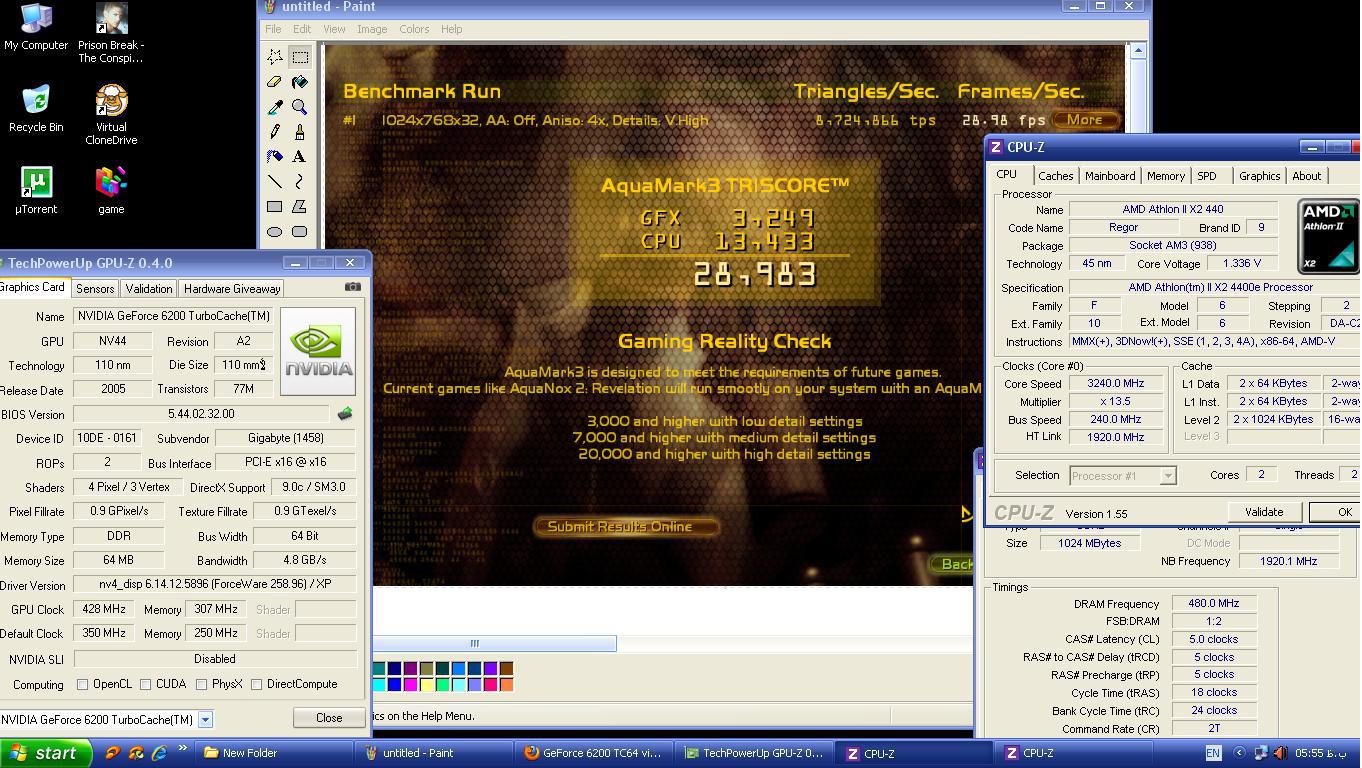Open the Hardware Giveaway tab in GPU-Z
Screen dimensions: 1362x768
(x=232, y=288)
